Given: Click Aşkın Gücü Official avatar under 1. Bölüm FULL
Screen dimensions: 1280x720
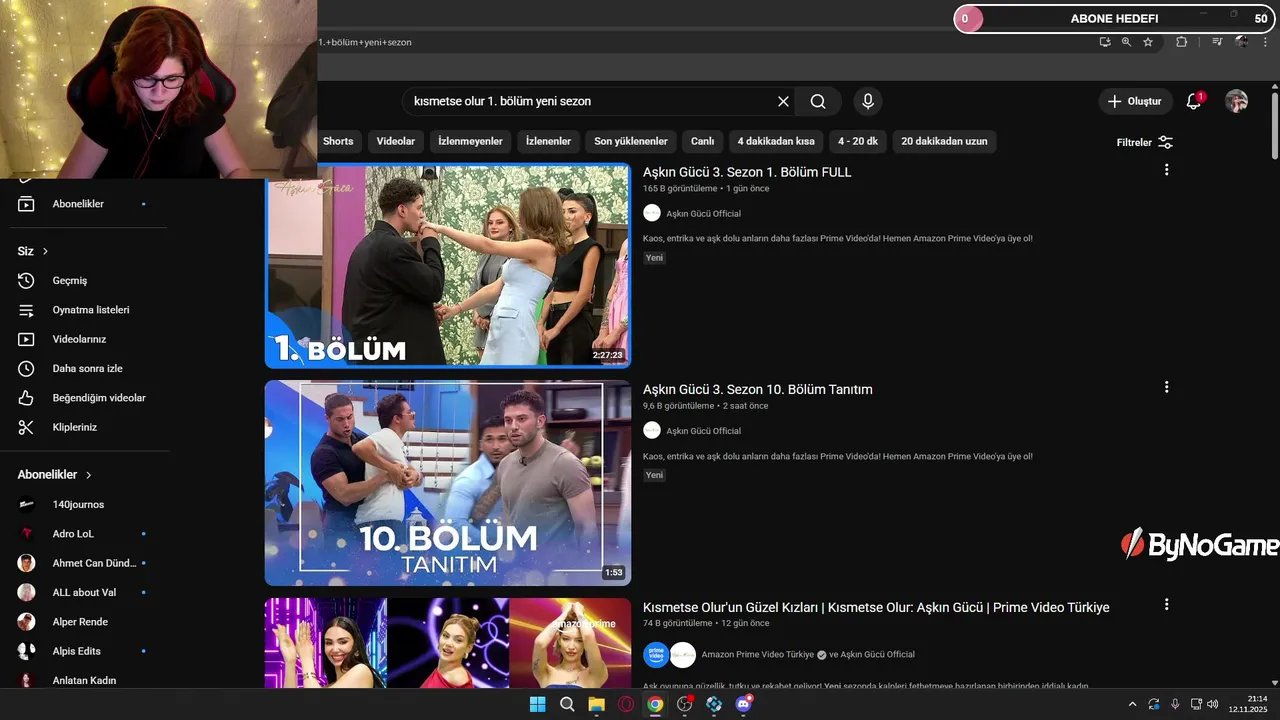Looking at the screenshot, I should click(652, 213).
